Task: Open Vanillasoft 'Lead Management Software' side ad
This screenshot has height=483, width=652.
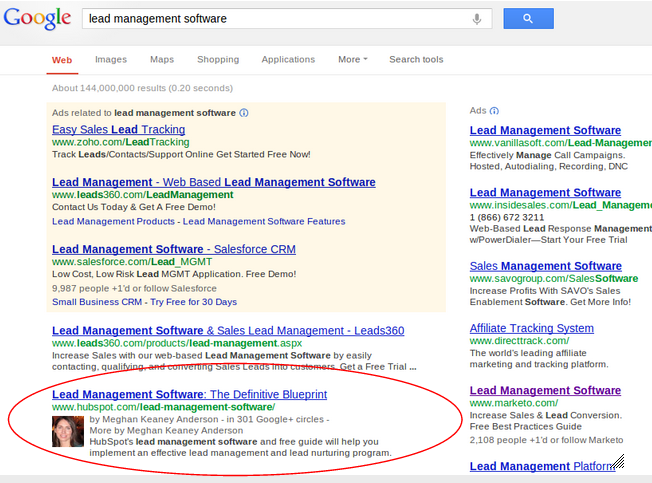Action: click(x=545, y=130)
